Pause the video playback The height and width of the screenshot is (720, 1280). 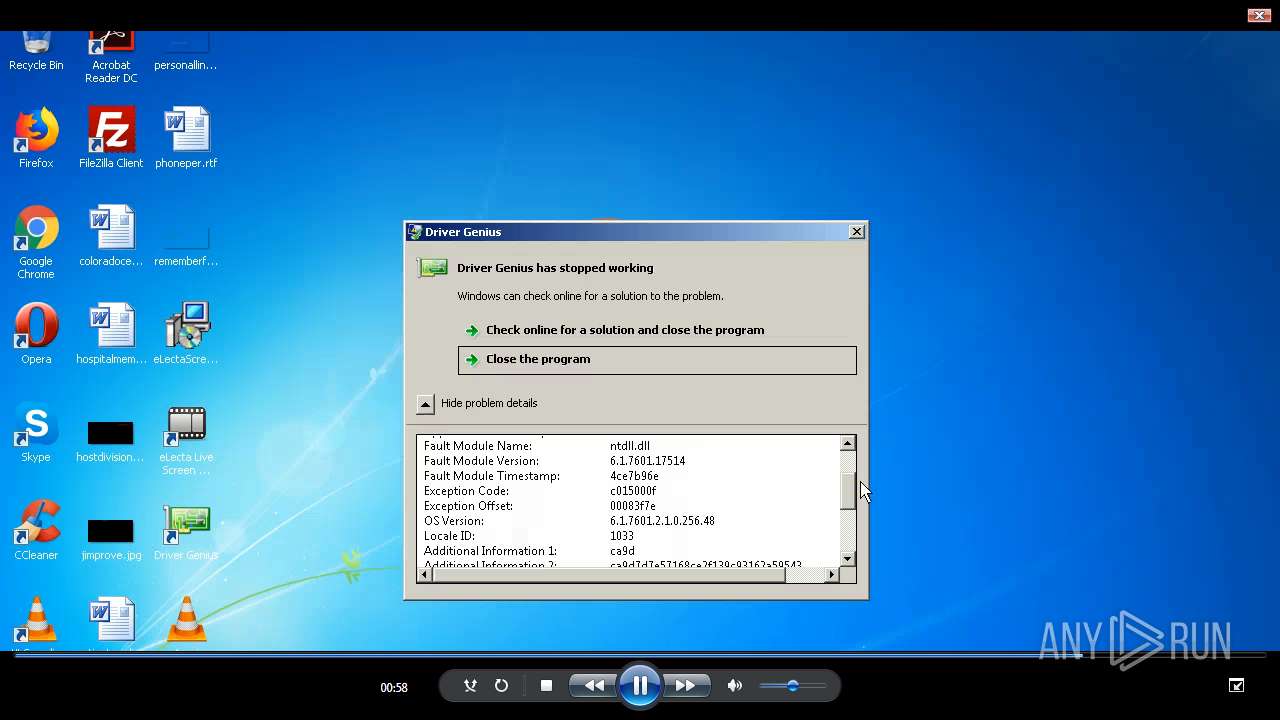click(640, 686)
